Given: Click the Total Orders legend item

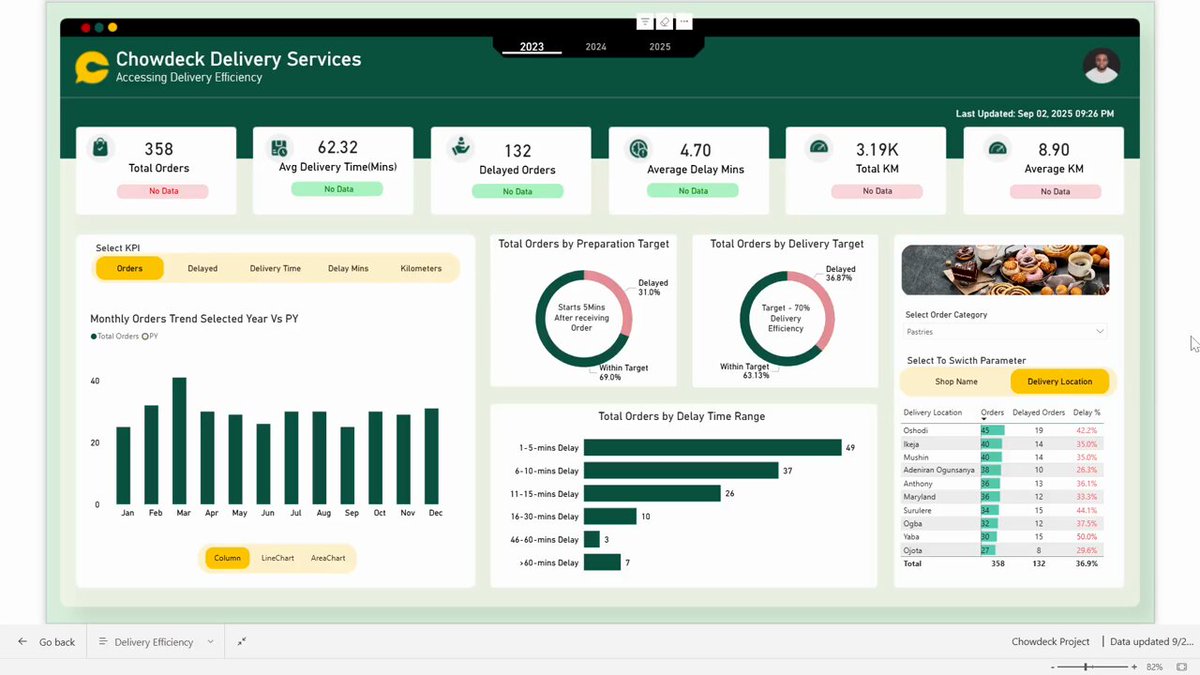Looking at the screenshot, I should pyautogui.click(x=114, y=336).
